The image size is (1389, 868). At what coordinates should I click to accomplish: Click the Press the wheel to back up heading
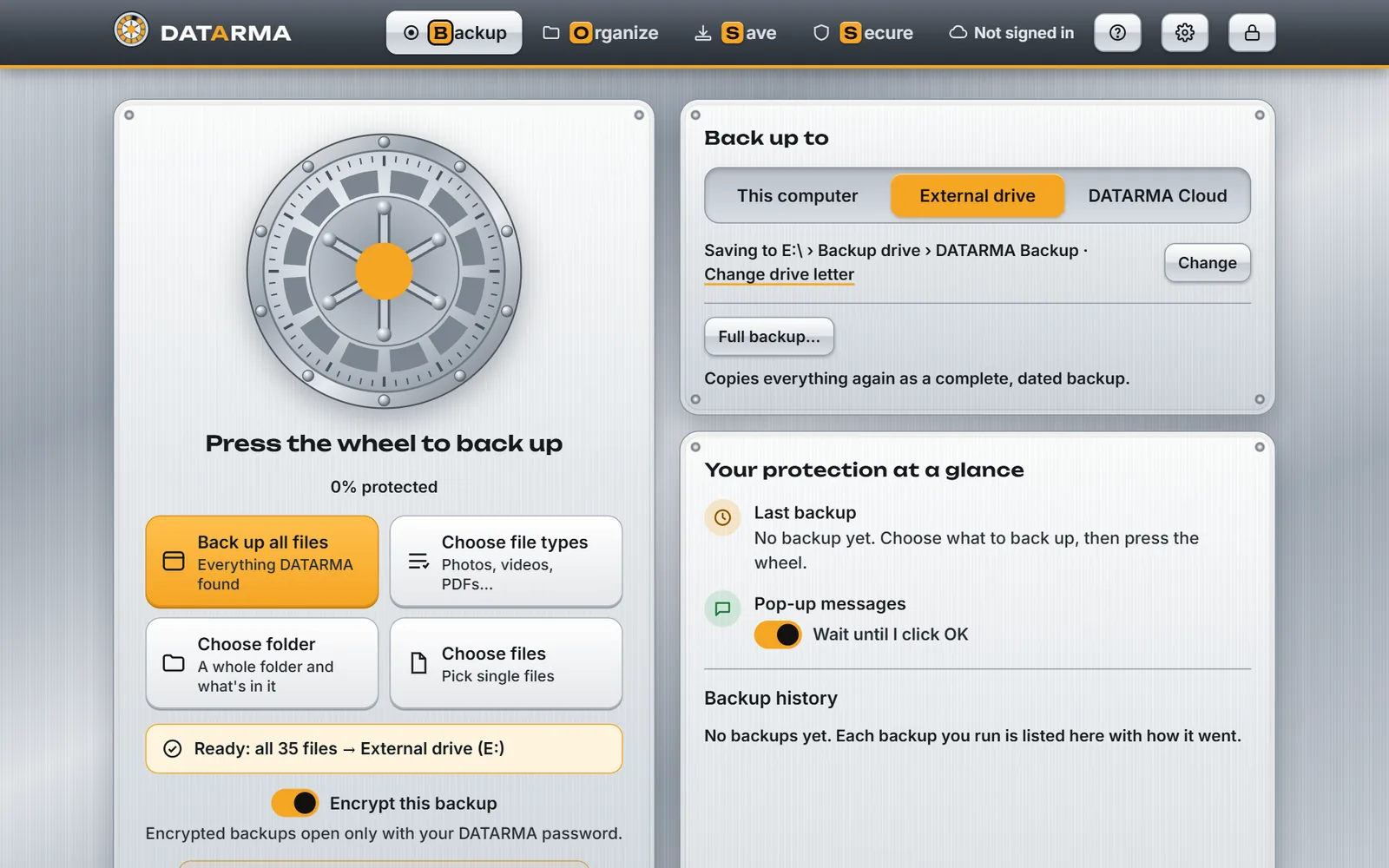pos(384,444)
